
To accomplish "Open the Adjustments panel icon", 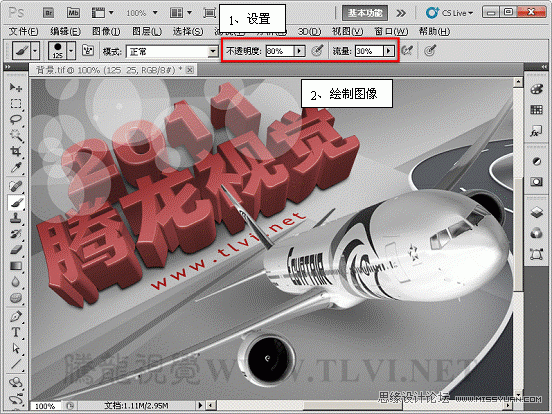I will pos(536,162).
